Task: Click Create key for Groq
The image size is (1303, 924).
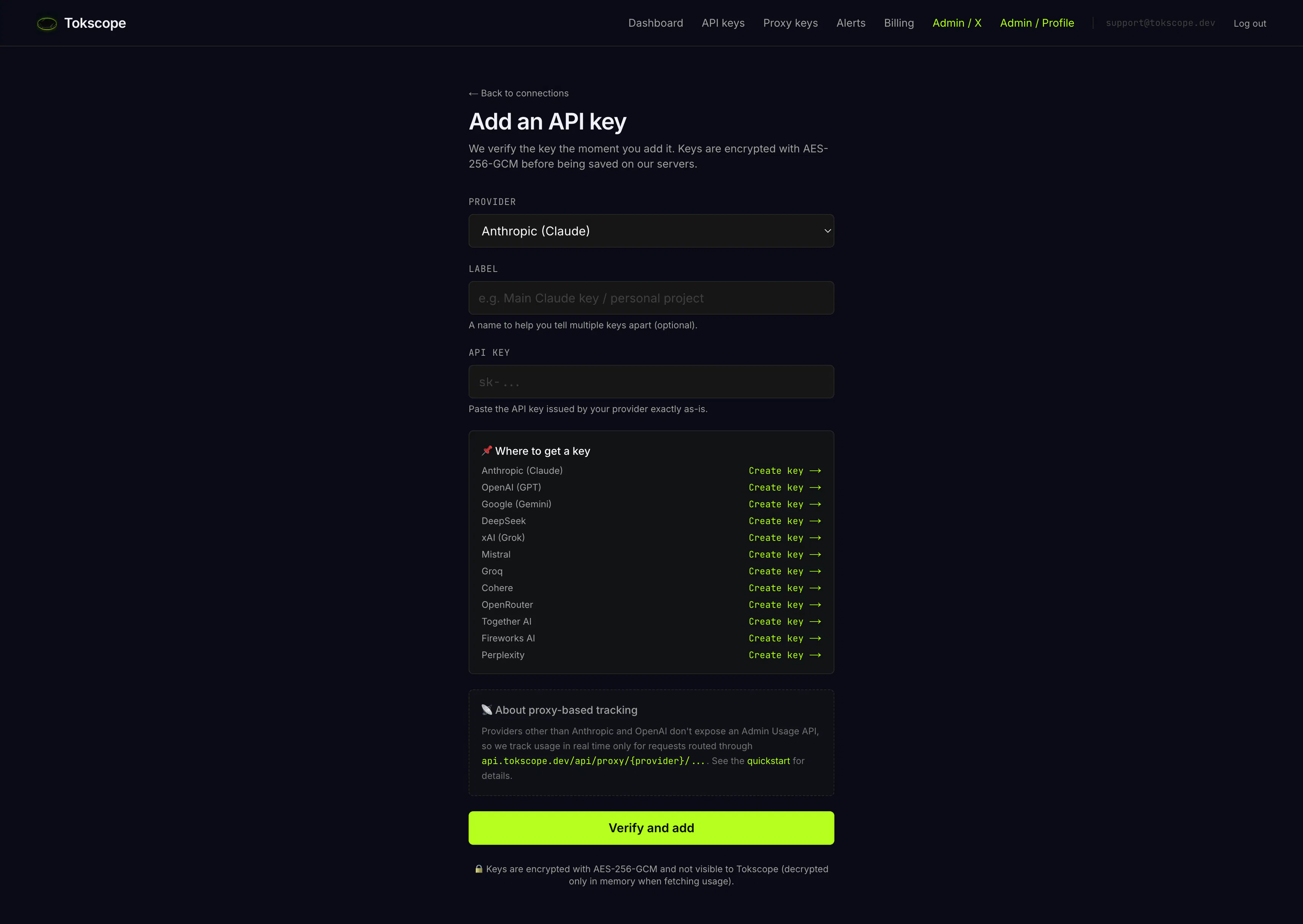Action: [x=784, y=571]
